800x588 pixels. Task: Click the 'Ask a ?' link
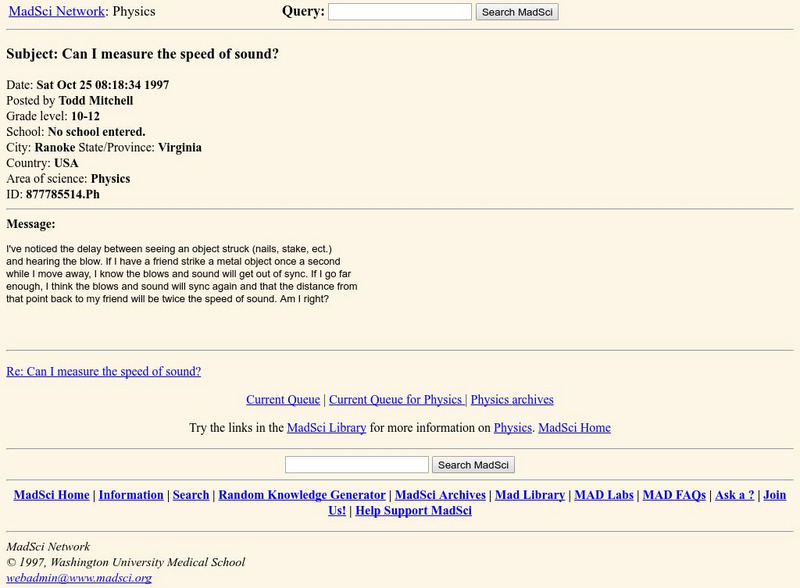click(x=735, y=495)
